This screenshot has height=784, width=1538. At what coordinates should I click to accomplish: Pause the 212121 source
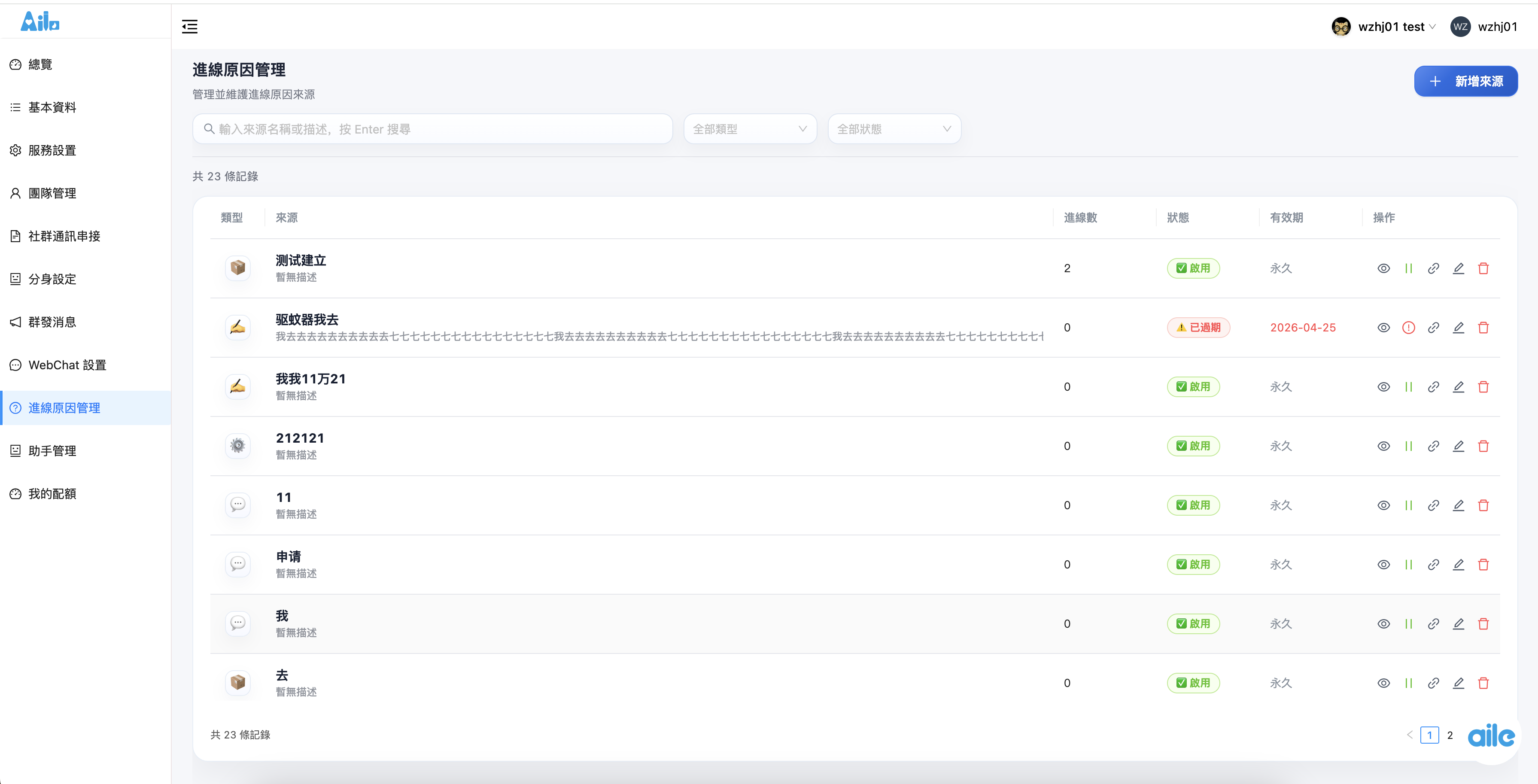click(1408, 446)
